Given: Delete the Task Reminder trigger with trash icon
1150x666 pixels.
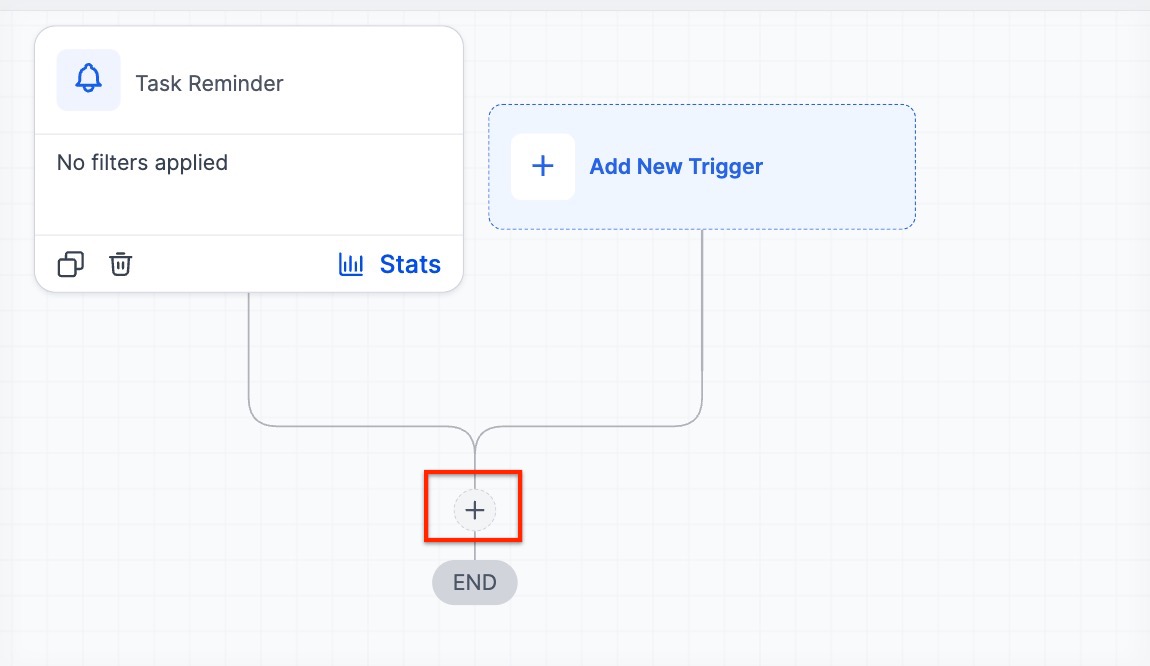Looking at the screenshot, I should tap(121, 264).
